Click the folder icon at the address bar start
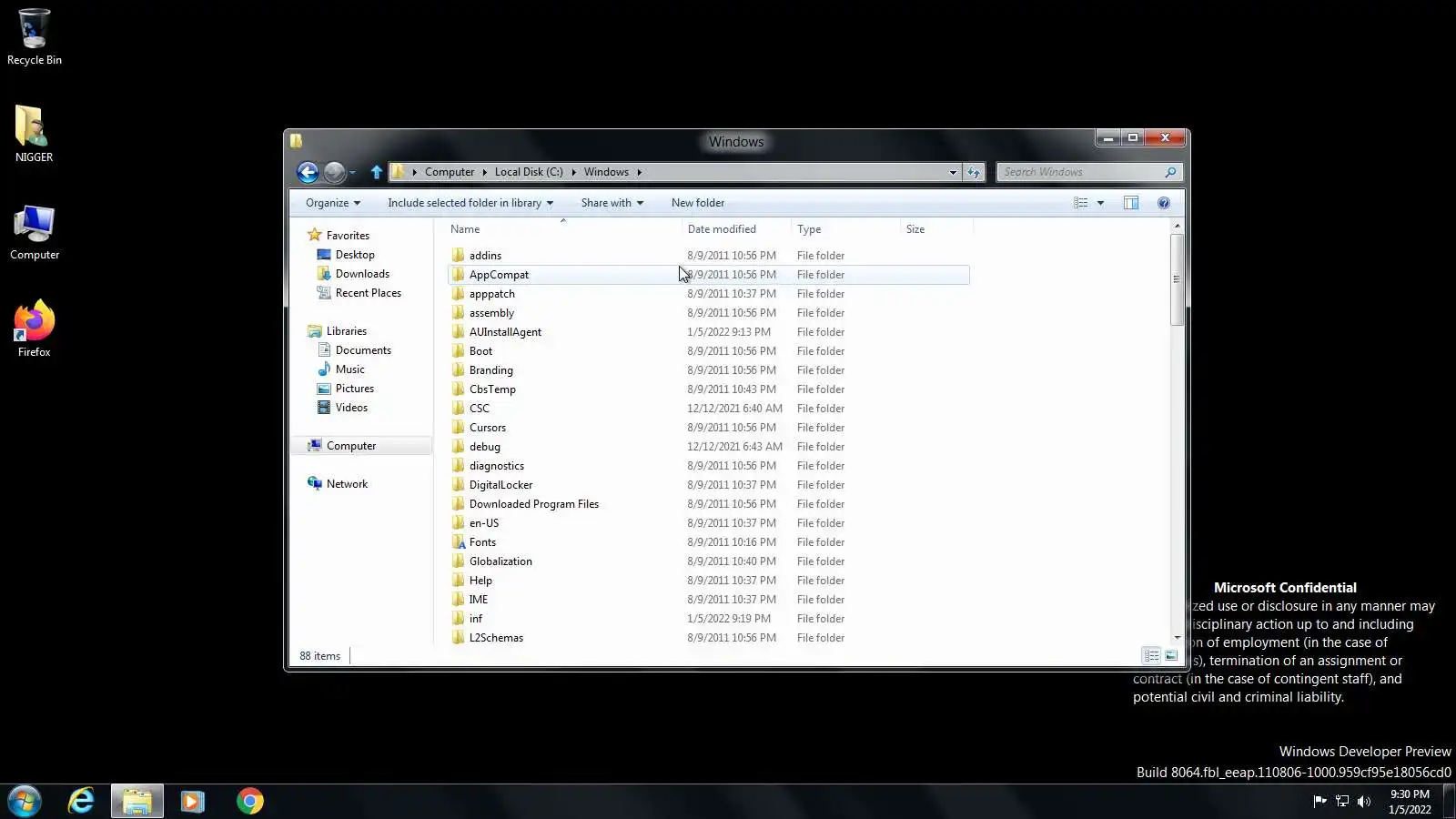1456x819 pixels. tap(399, 172)
